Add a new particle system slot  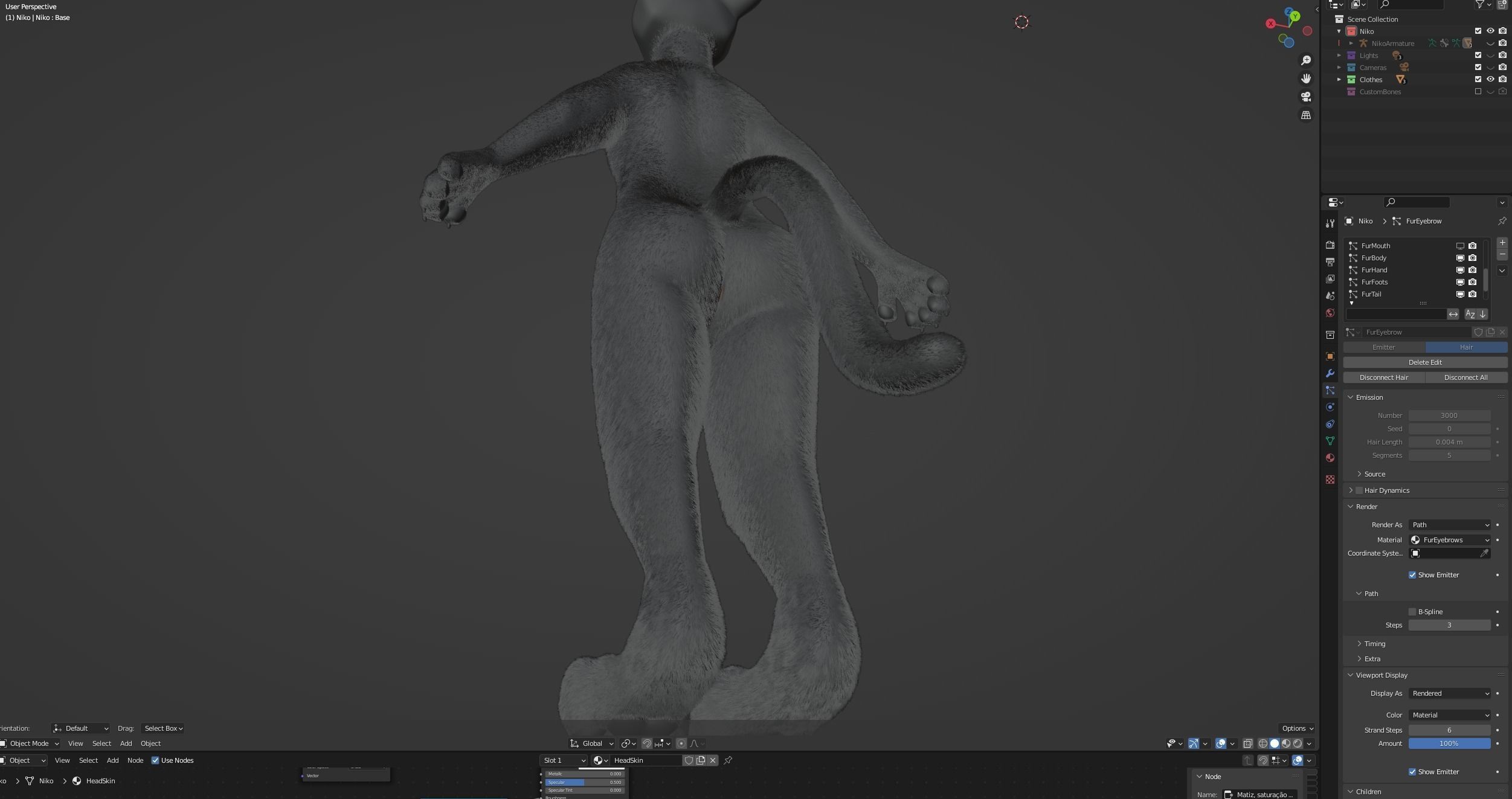pos(1502,243)
